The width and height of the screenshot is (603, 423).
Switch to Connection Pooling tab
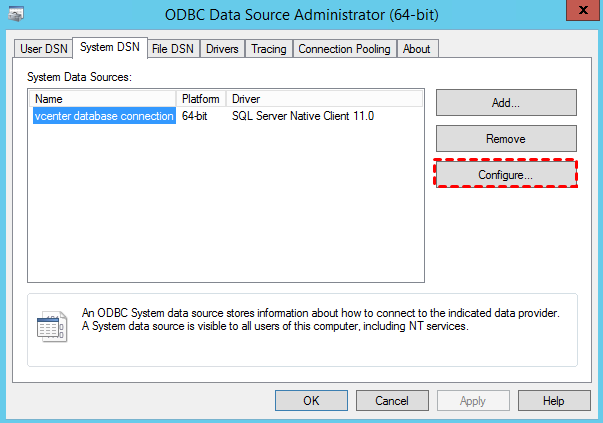tap(345, 49)
